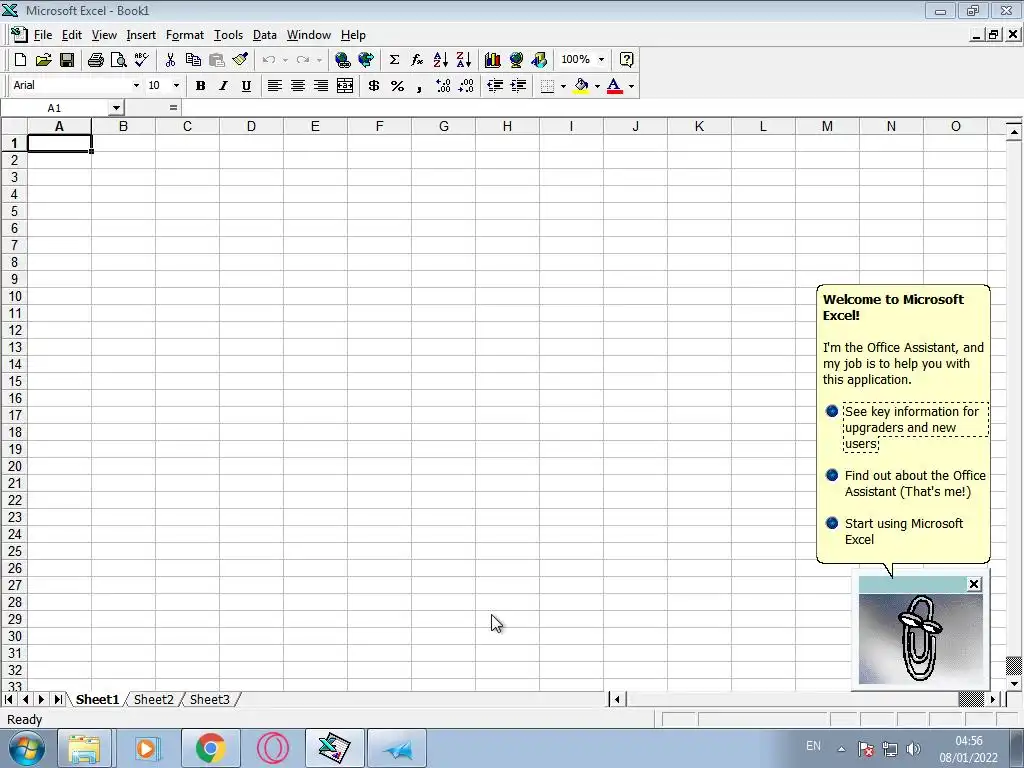Open Google Chrome from the taskbar
Image resolution: width=1024 pixels, height=768 pixels.
(x=210, y=748)
